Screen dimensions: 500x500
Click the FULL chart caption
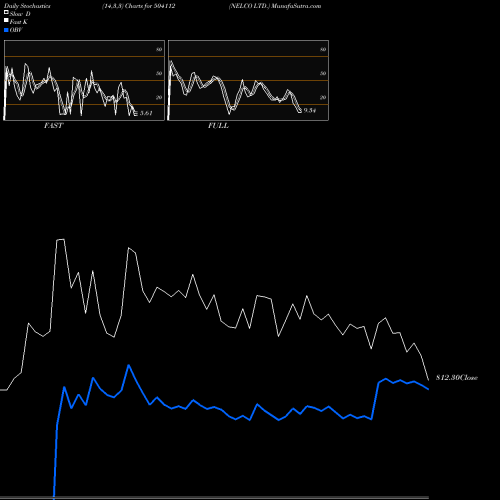tap(218, 126)
